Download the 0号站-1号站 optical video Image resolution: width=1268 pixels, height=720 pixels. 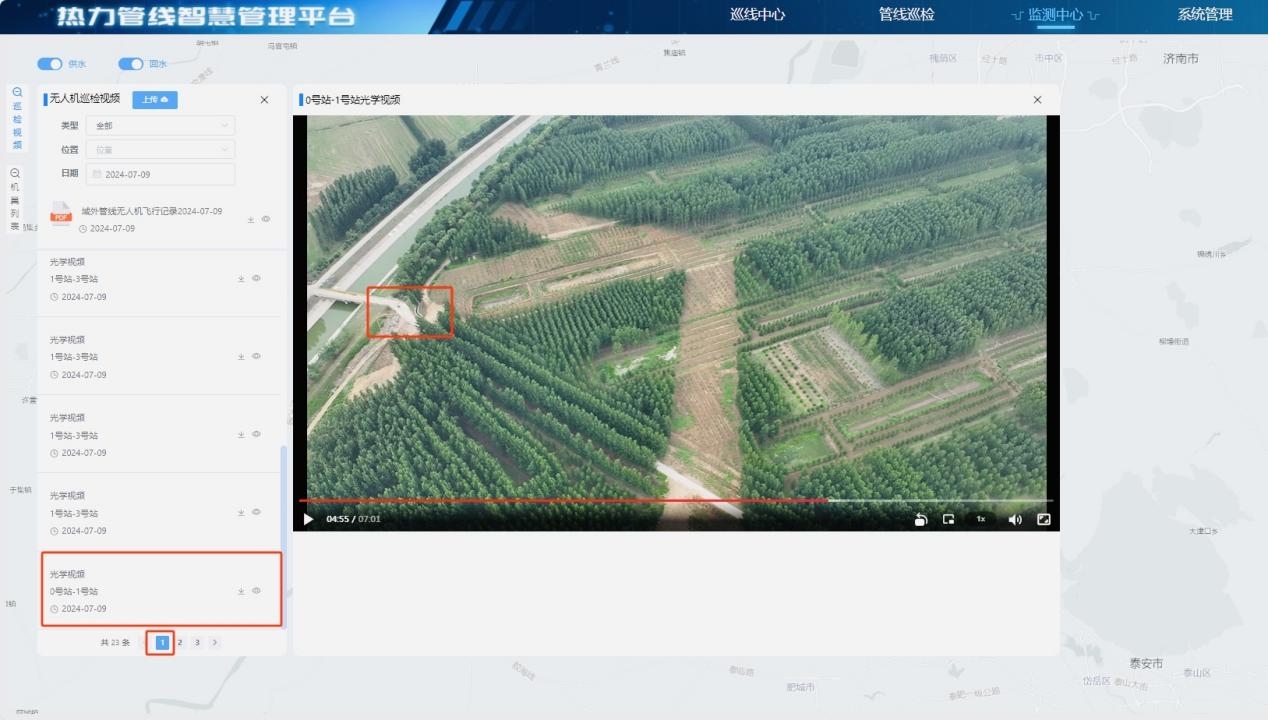tap(241, 591)
